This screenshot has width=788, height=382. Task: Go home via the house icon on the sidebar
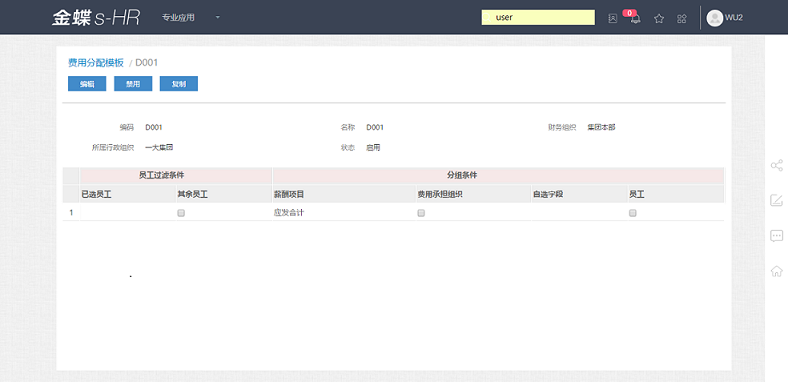(776, 271)
